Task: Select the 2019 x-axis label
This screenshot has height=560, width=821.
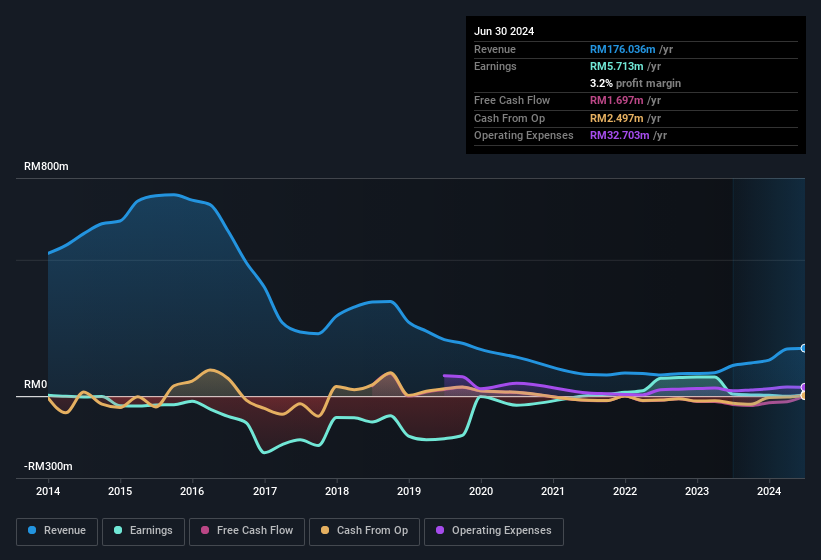Action: pos(409,491)
